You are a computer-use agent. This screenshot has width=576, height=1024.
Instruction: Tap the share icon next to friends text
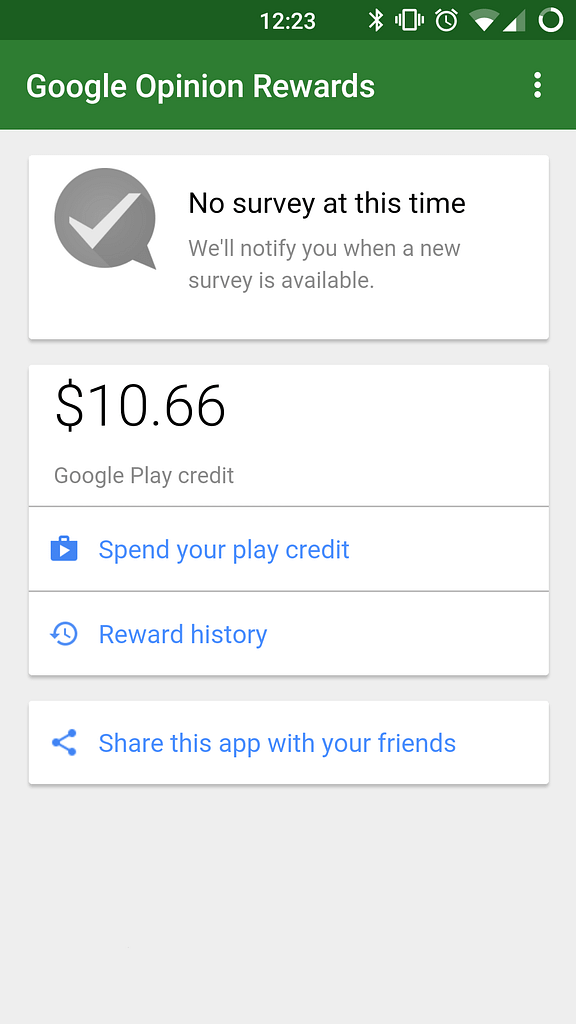pyautogui.click(x=64, y=743)
